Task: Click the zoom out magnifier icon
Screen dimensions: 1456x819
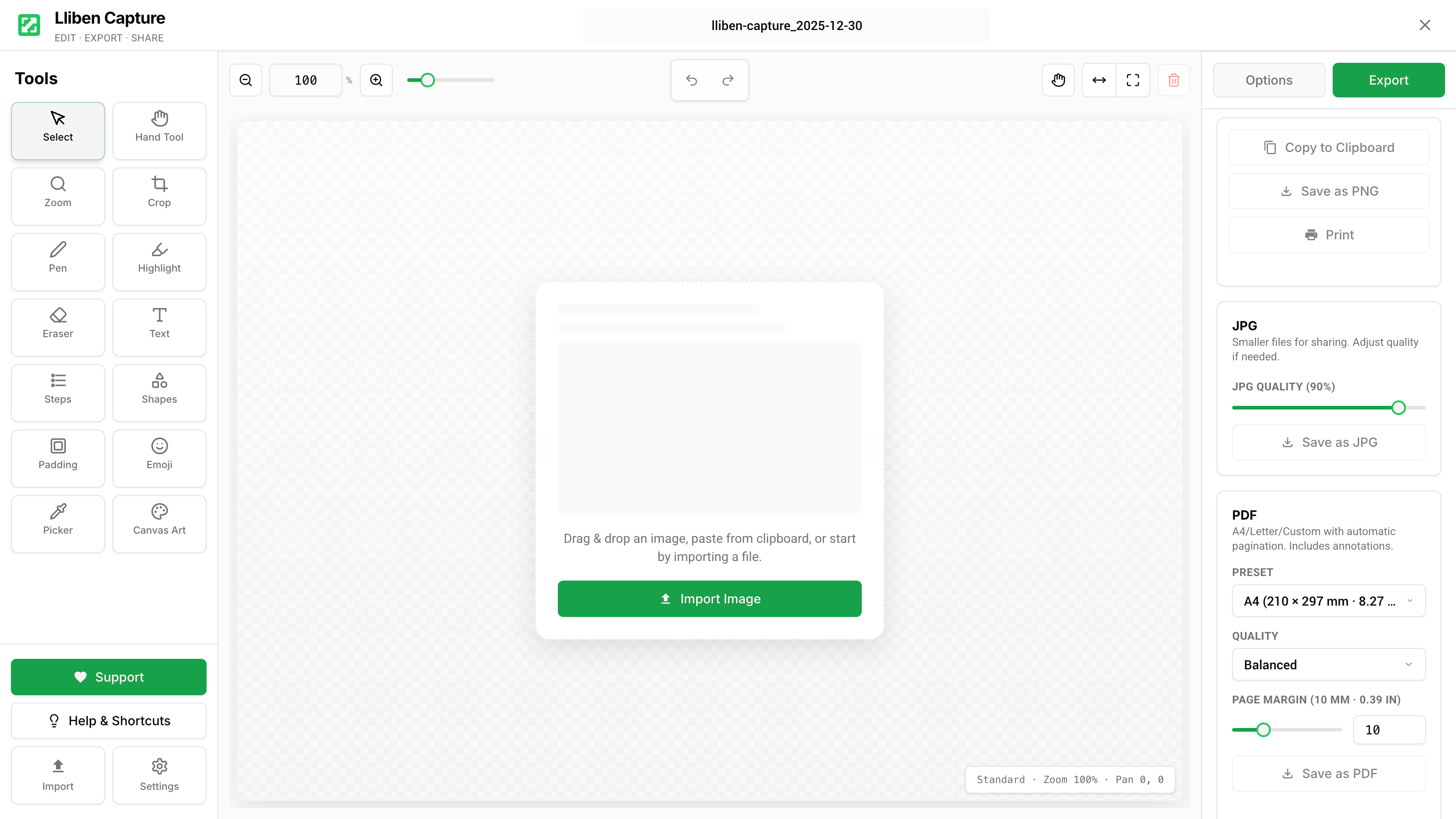Action: point(245,80)
